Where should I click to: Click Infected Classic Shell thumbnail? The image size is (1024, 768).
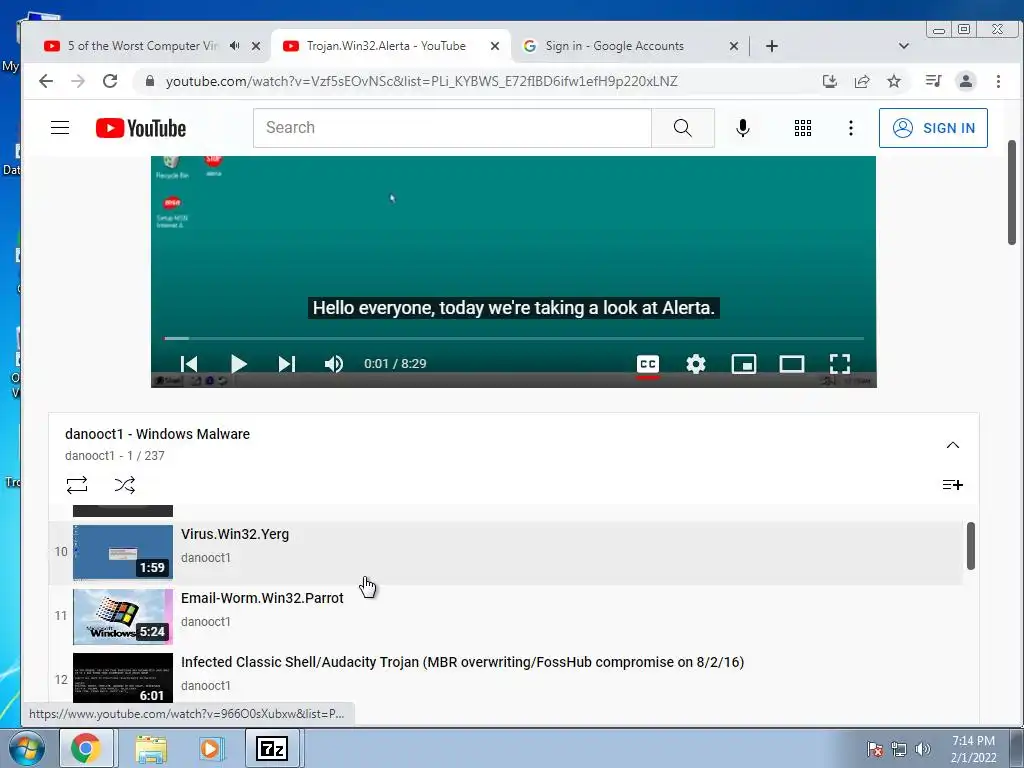[x=123, y=678]
